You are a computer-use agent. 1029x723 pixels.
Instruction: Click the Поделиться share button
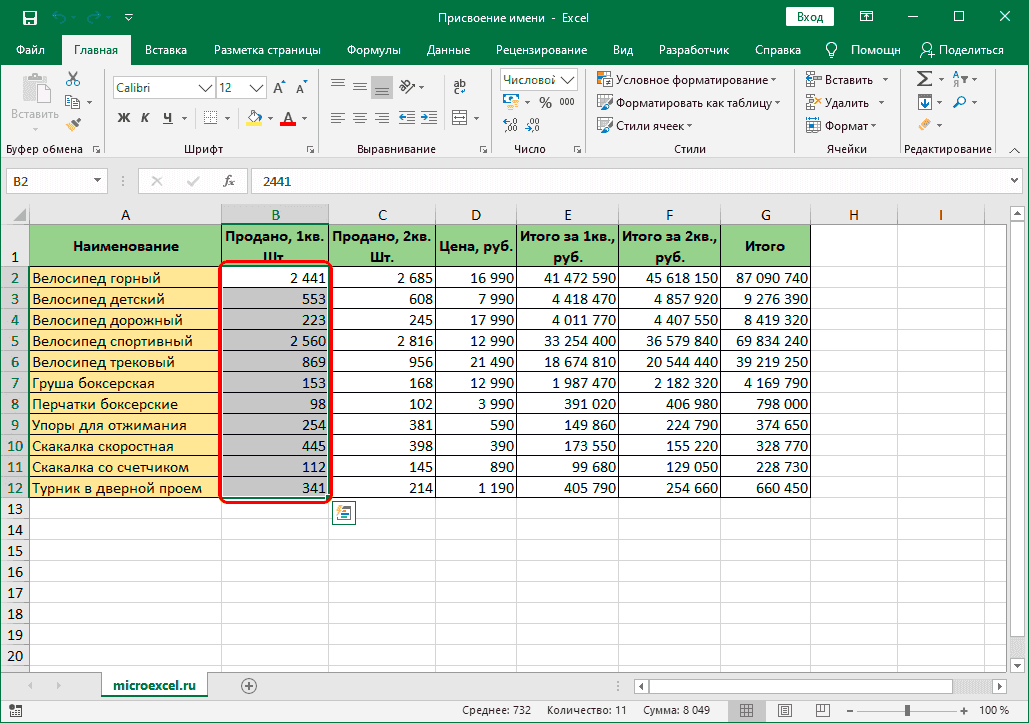[x=961, y=49]
